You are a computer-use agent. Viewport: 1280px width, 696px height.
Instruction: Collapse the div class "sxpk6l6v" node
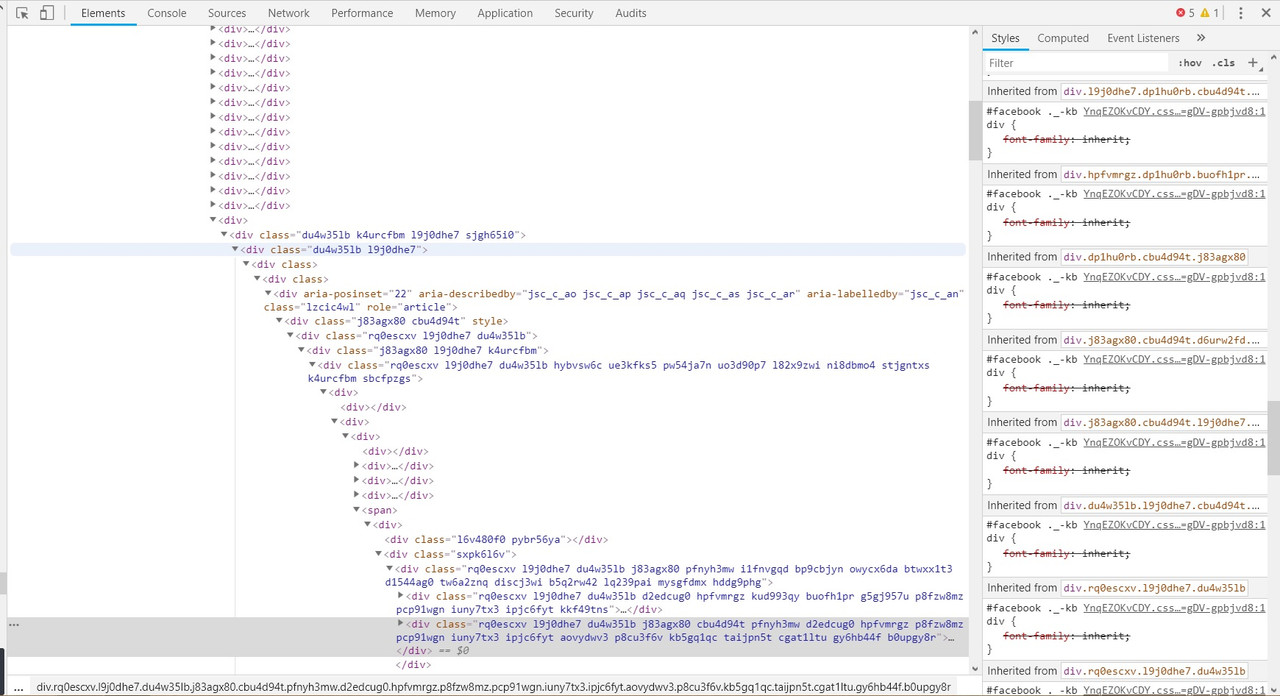coord(378,554)
